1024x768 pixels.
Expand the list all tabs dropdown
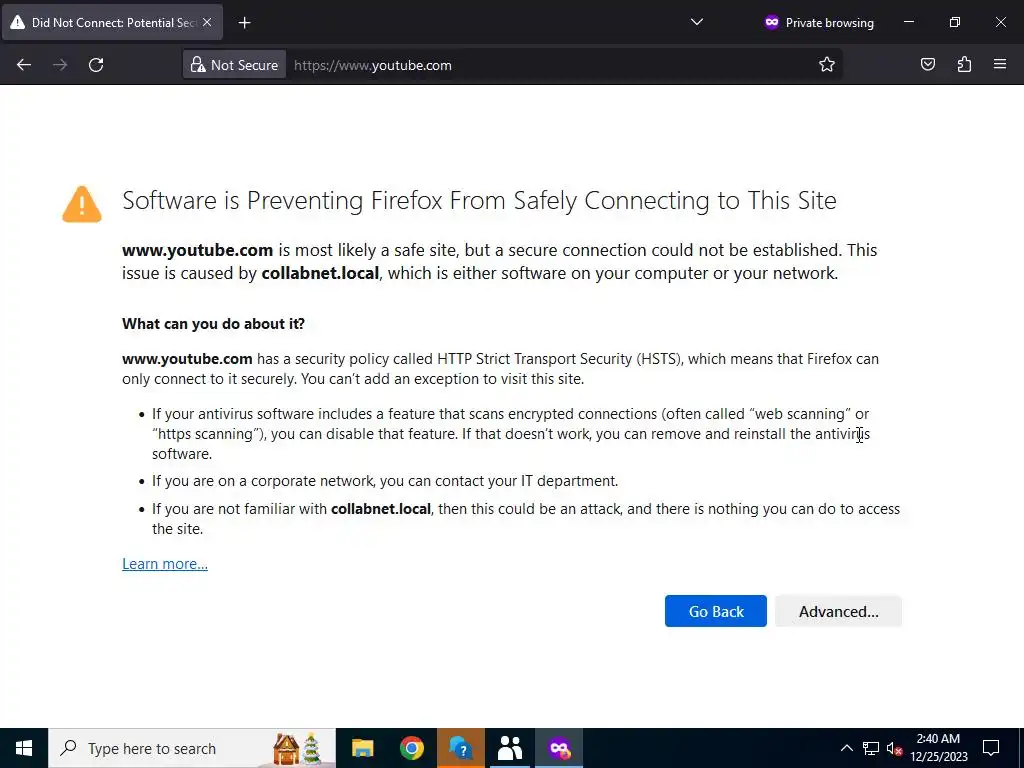coord(697,22)
